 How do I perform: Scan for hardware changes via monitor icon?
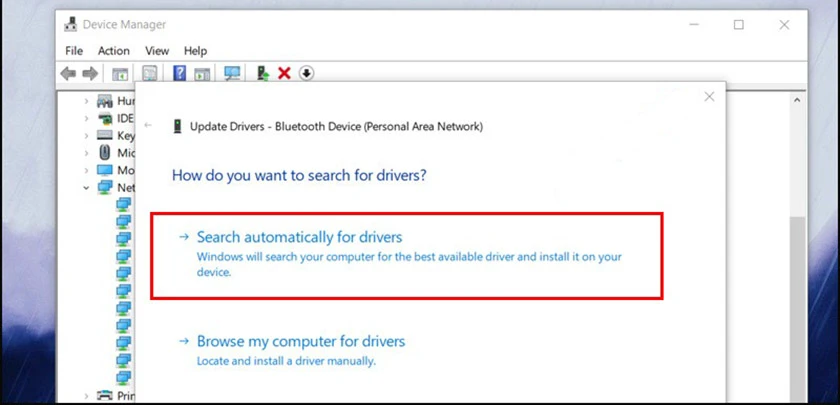click(x=232, y=73)
